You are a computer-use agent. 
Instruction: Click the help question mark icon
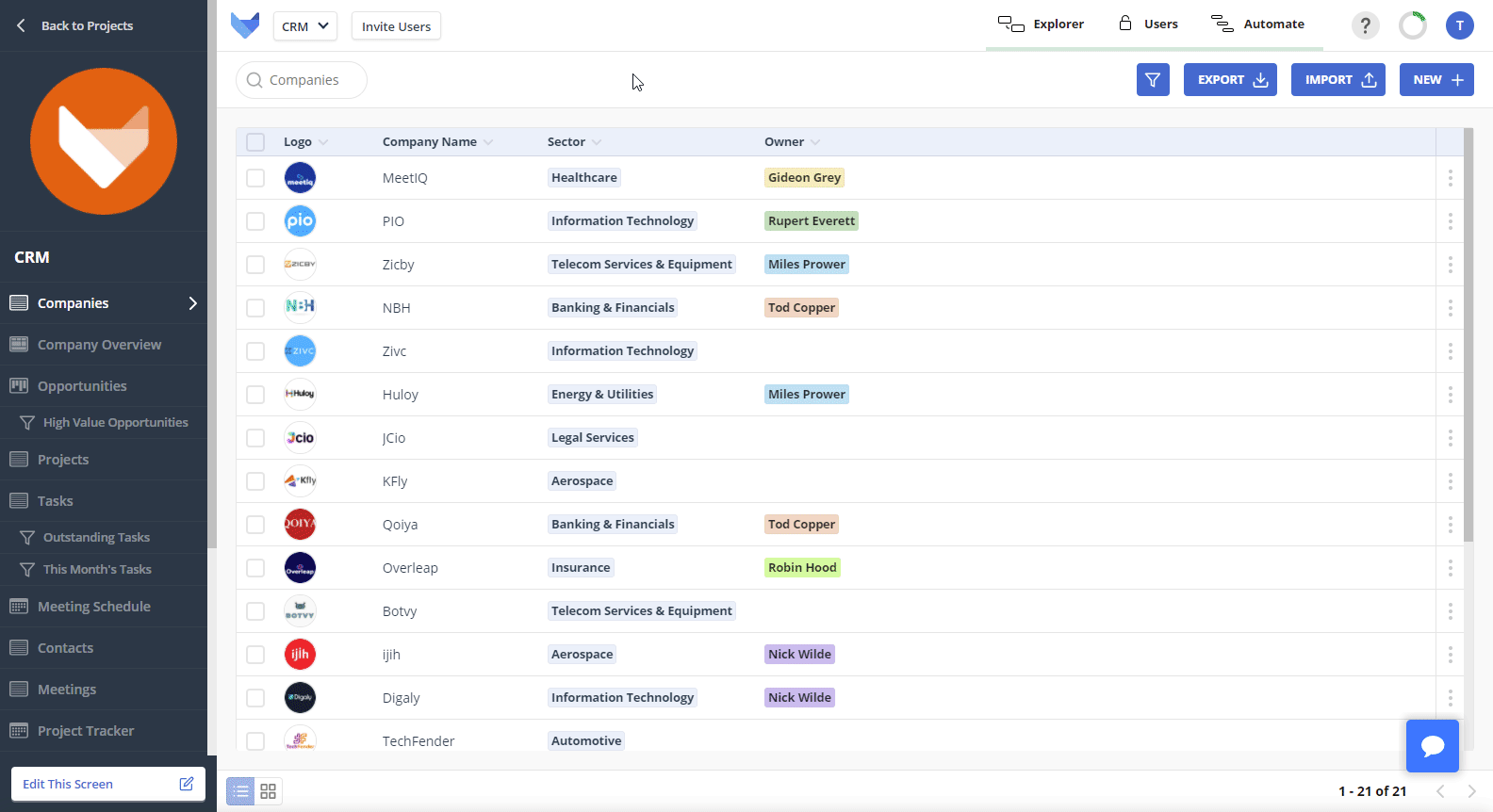pos(1365,25)
